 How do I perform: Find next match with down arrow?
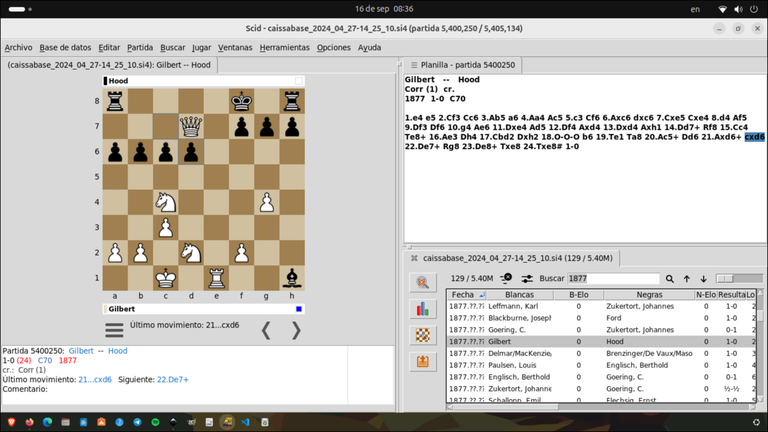pos(703,279)
